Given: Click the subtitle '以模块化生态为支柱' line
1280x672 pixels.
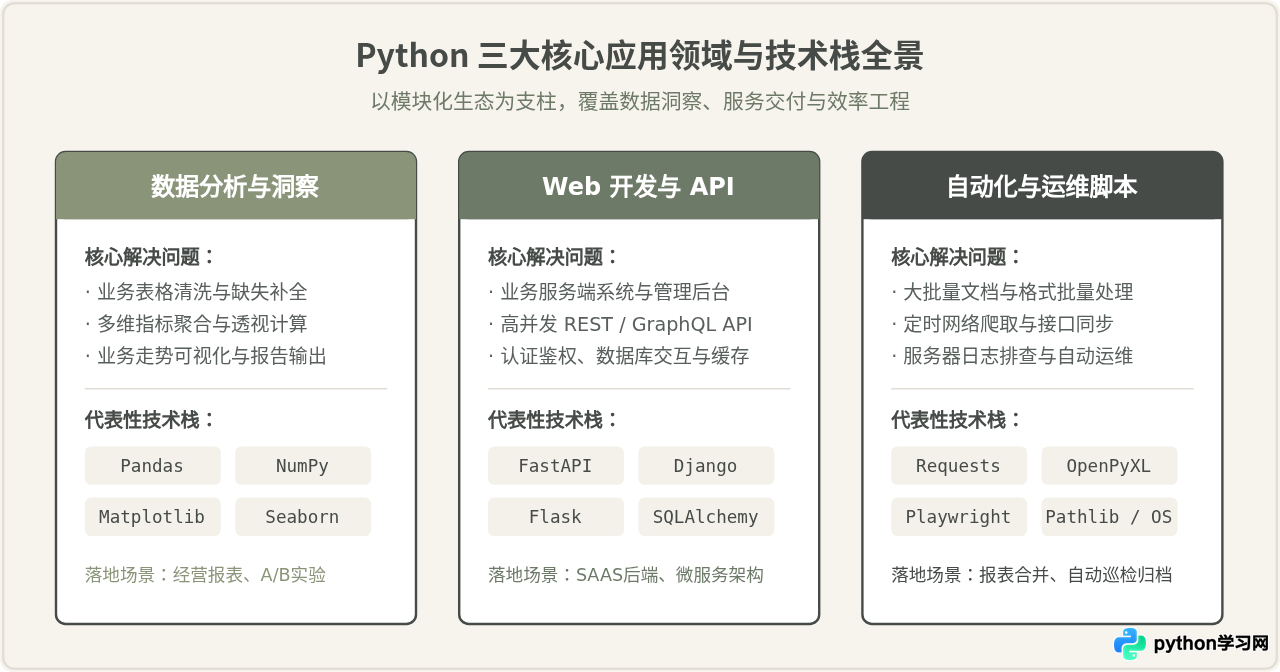Looking at the screenshot, I should (640, 101).
